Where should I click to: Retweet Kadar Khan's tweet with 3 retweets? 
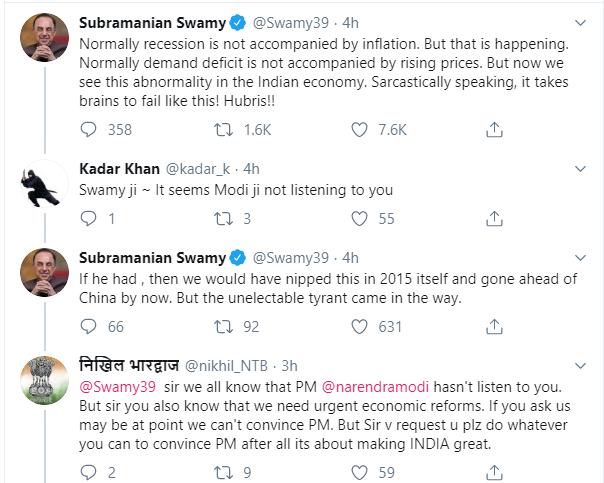tap(223, 218)
